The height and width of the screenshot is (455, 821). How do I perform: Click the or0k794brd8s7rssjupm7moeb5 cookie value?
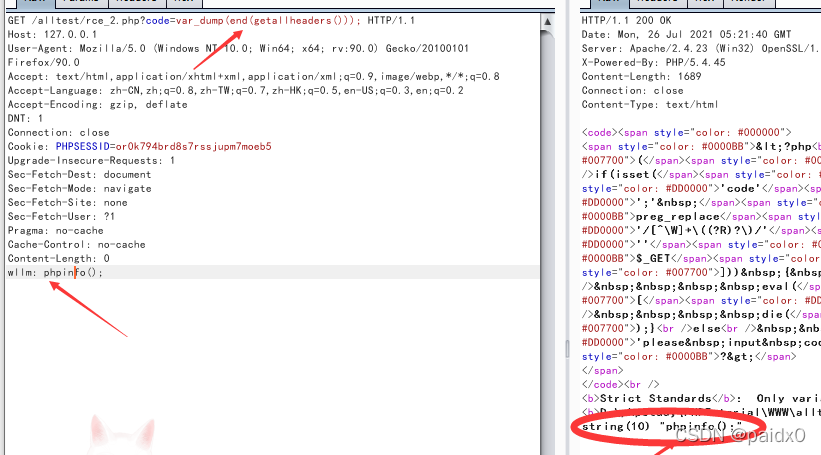tap(194, 147)
